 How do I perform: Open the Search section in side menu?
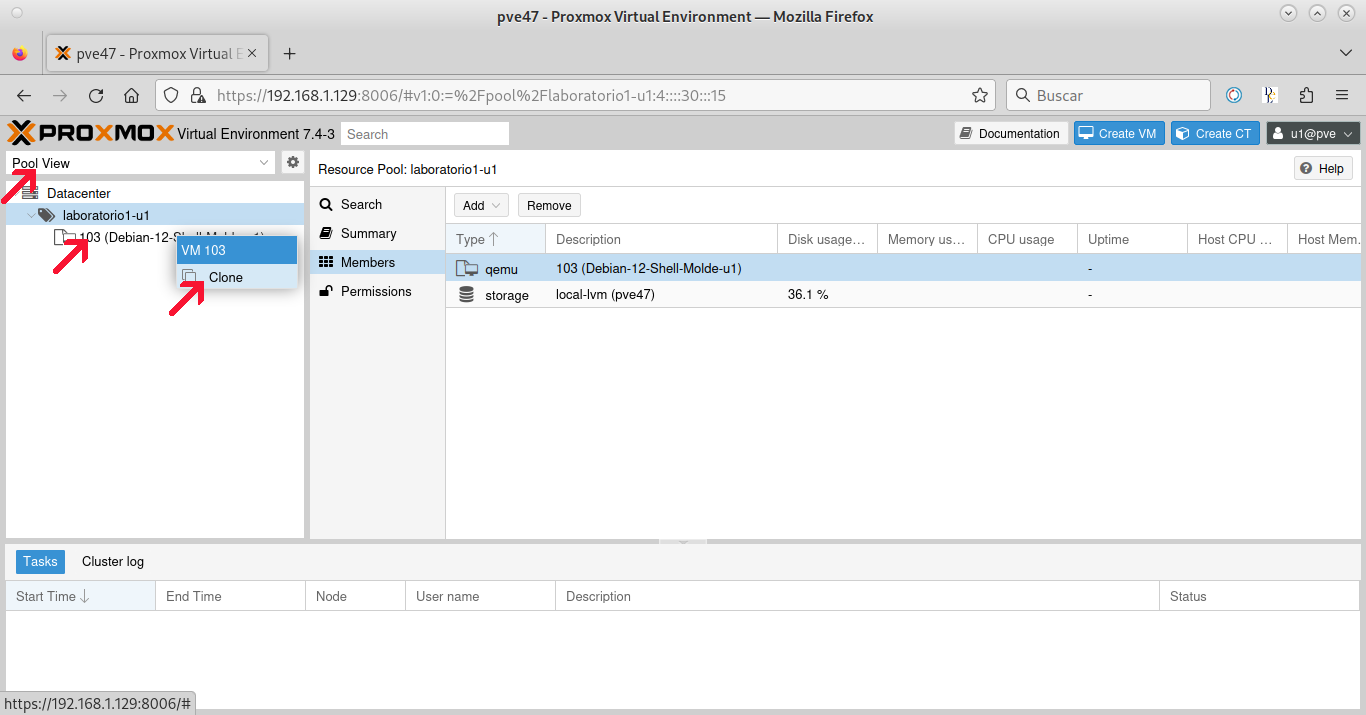377,204
